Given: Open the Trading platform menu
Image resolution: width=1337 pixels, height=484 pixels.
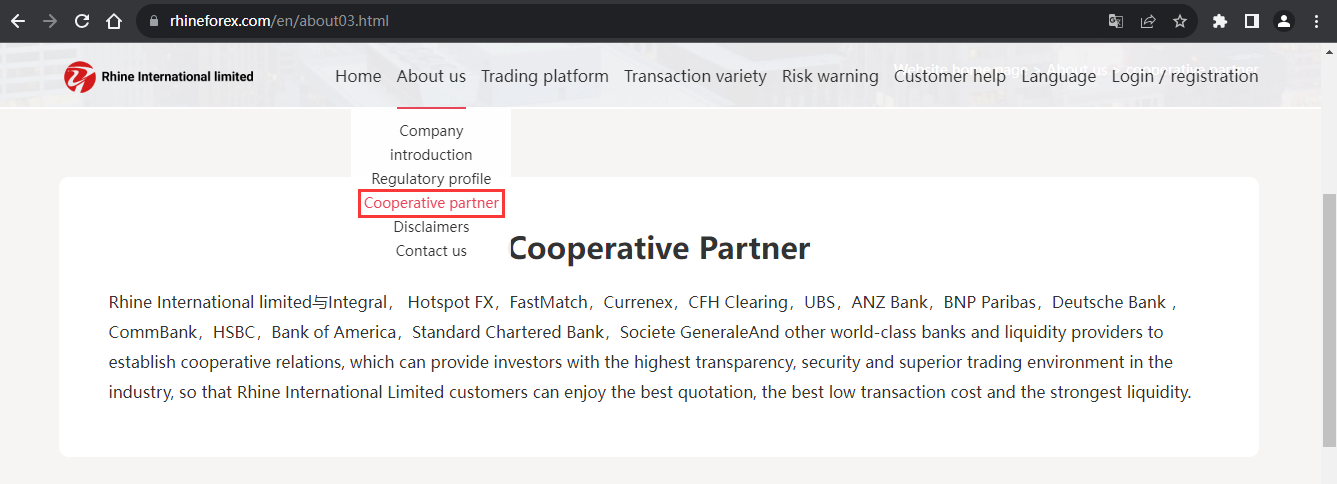Looking at the screenshot, I should click(545, 76).
